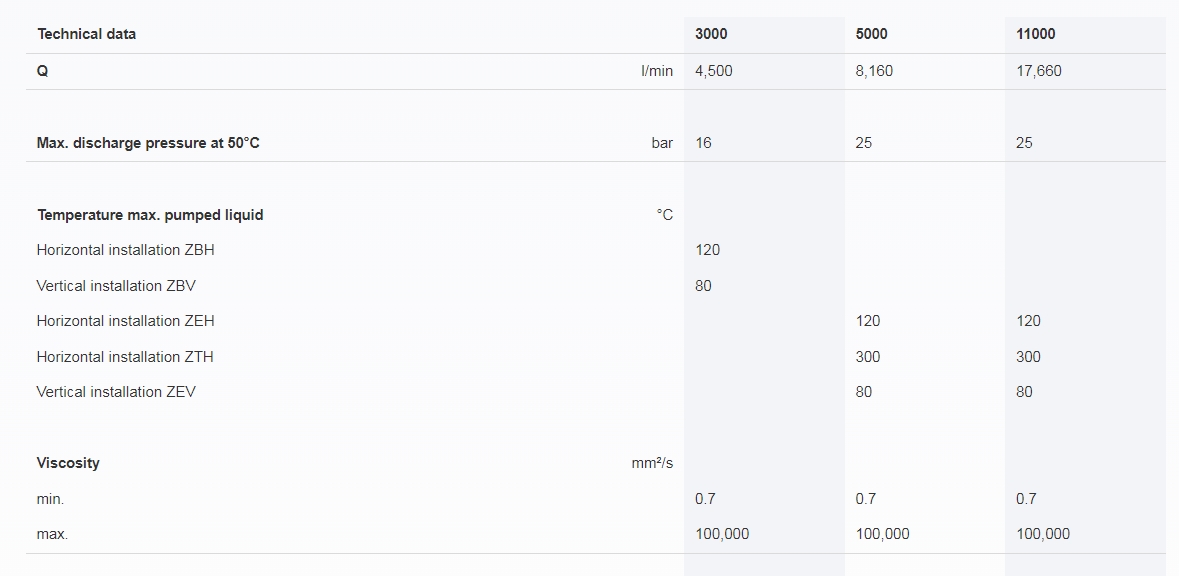Click the 8,160 flow rate value
The height and width of the screenshot is (576, 1179).
(x=874, y=71)
